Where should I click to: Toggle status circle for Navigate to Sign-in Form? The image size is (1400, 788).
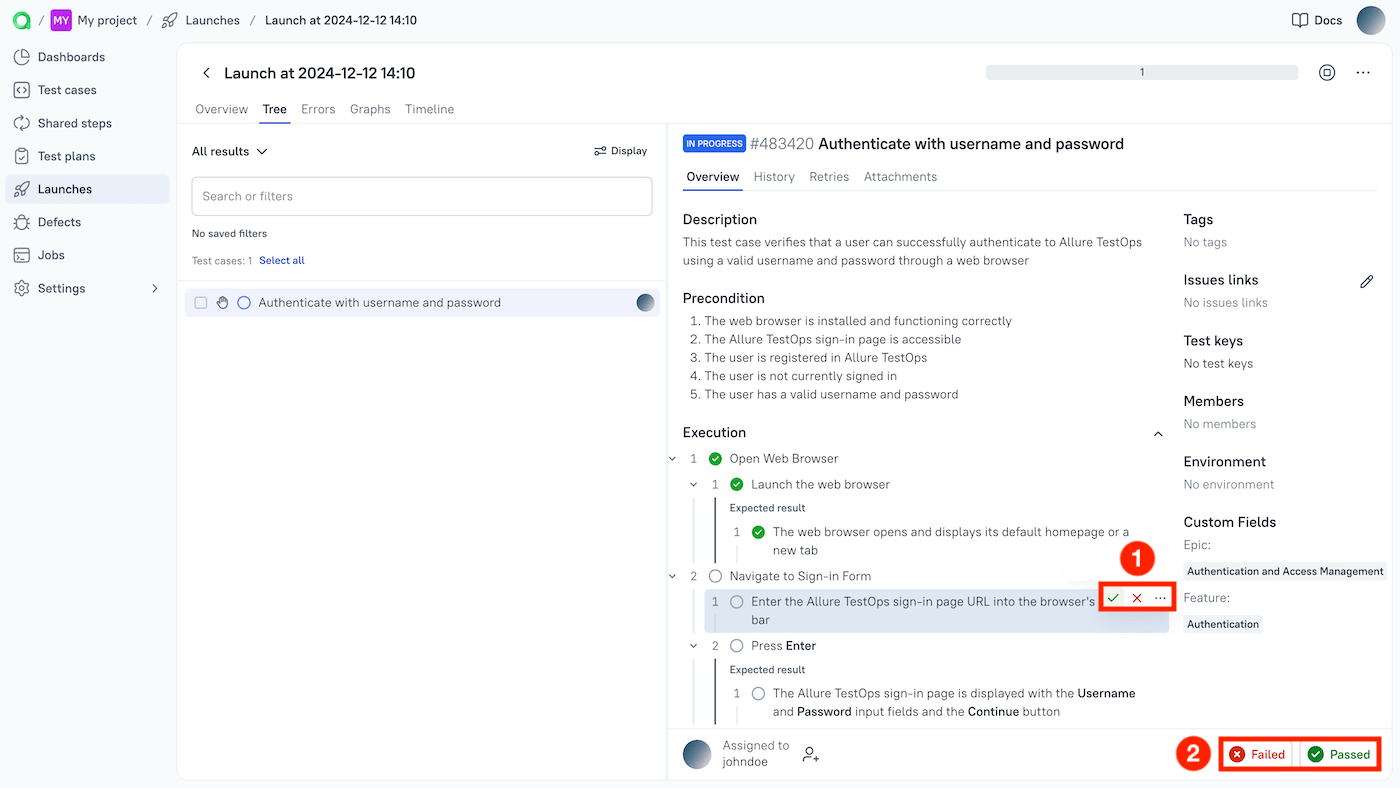[715, 576]
